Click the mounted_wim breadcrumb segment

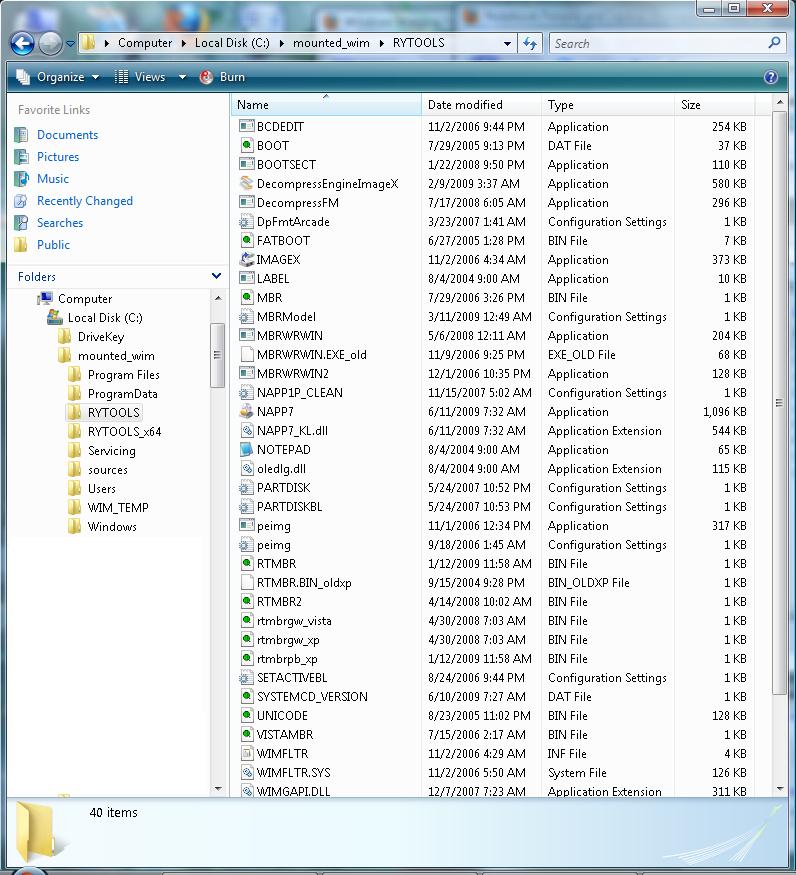(x=331, y=43)
